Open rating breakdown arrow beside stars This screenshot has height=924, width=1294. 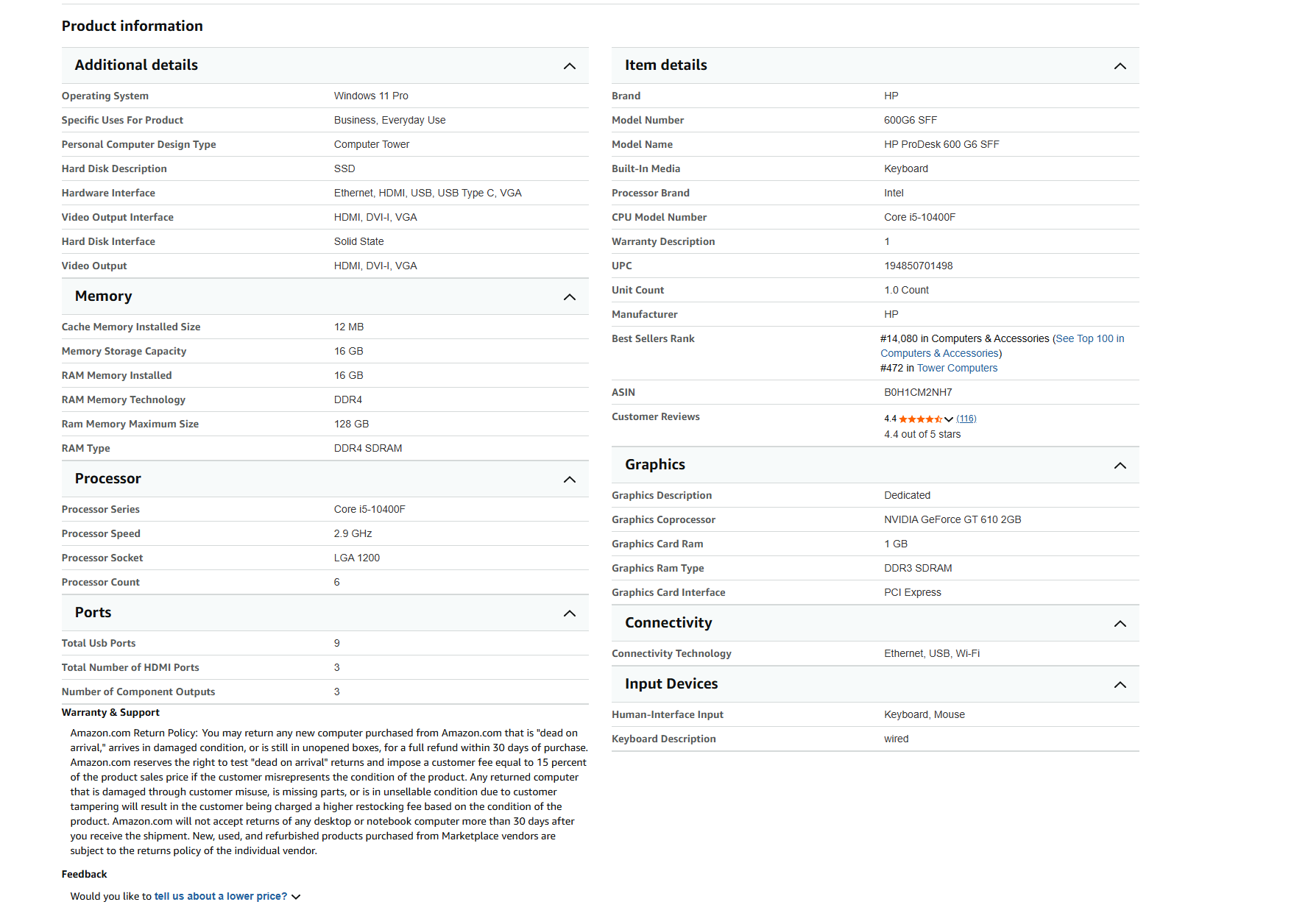[x=949, y=419]
